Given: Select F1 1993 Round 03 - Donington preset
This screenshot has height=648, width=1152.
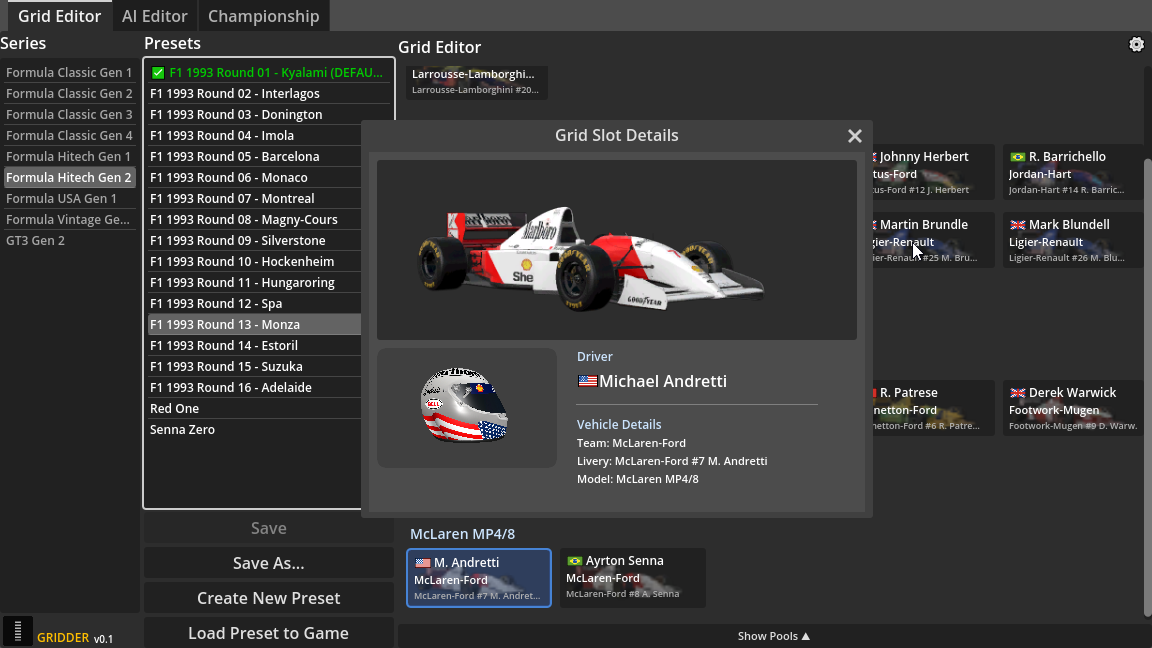Looking at the screenshot, I should click(x=269, y=115).
